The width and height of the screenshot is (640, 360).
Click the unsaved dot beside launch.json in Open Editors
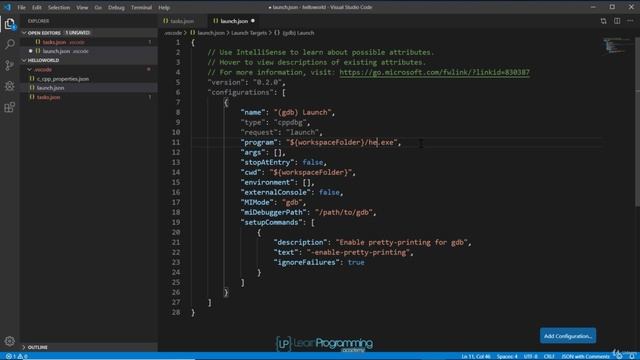click(31, 51)
